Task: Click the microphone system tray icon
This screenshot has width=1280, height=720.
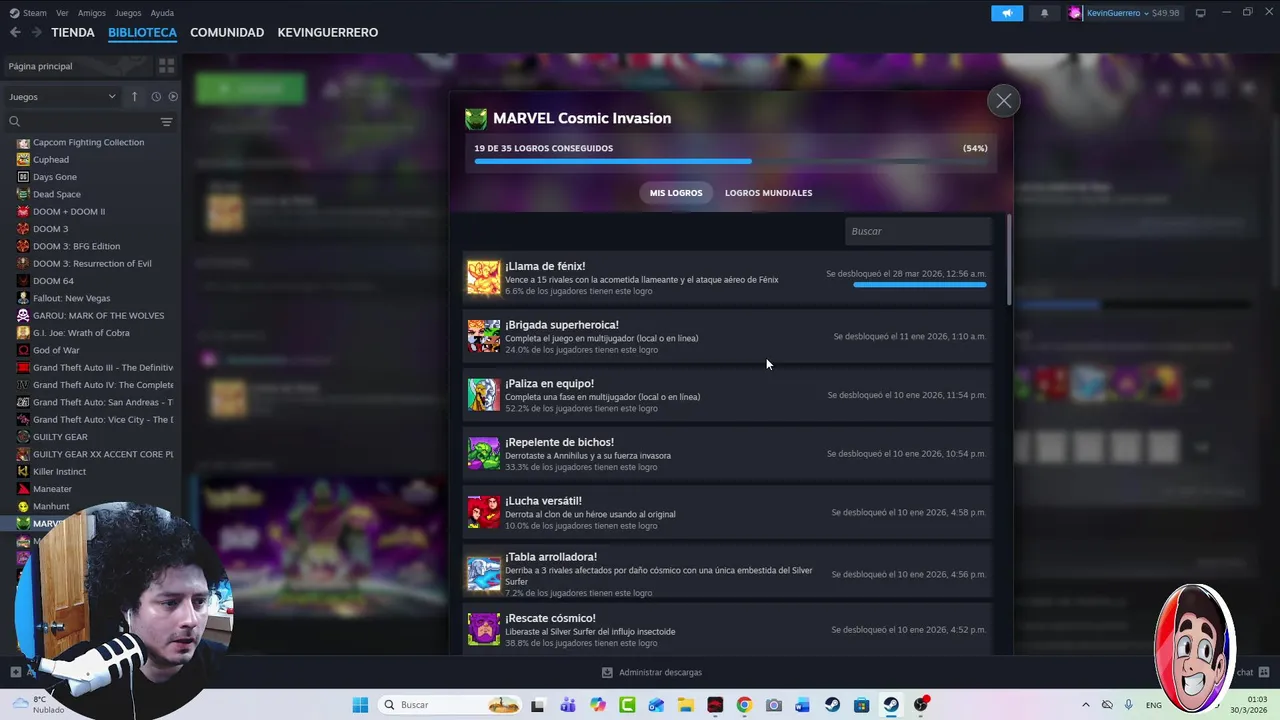Action: tap(1129, 705)
